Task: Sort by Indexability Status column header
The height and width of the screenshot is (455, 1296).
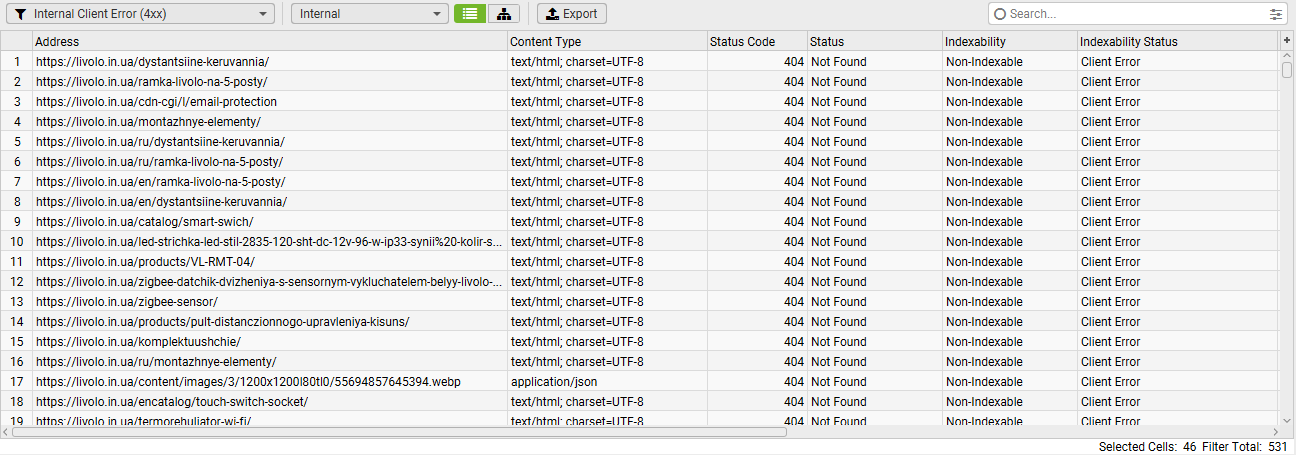Action: tap(1178, 41)
